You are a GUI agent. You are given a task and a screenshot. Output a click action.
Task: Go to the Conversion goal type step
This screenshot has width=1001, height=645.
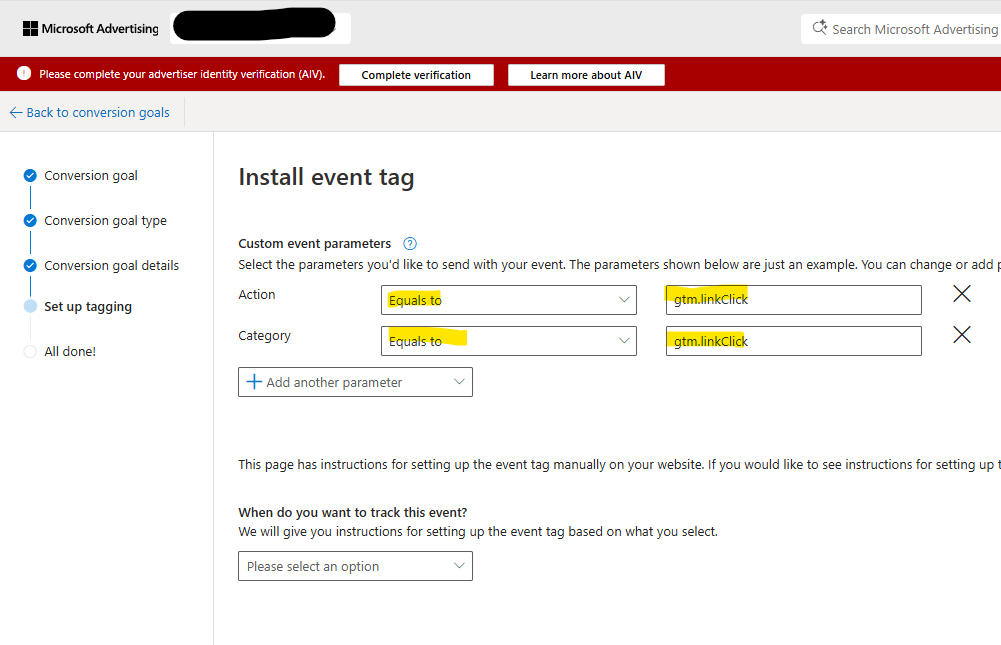point(105,221)
